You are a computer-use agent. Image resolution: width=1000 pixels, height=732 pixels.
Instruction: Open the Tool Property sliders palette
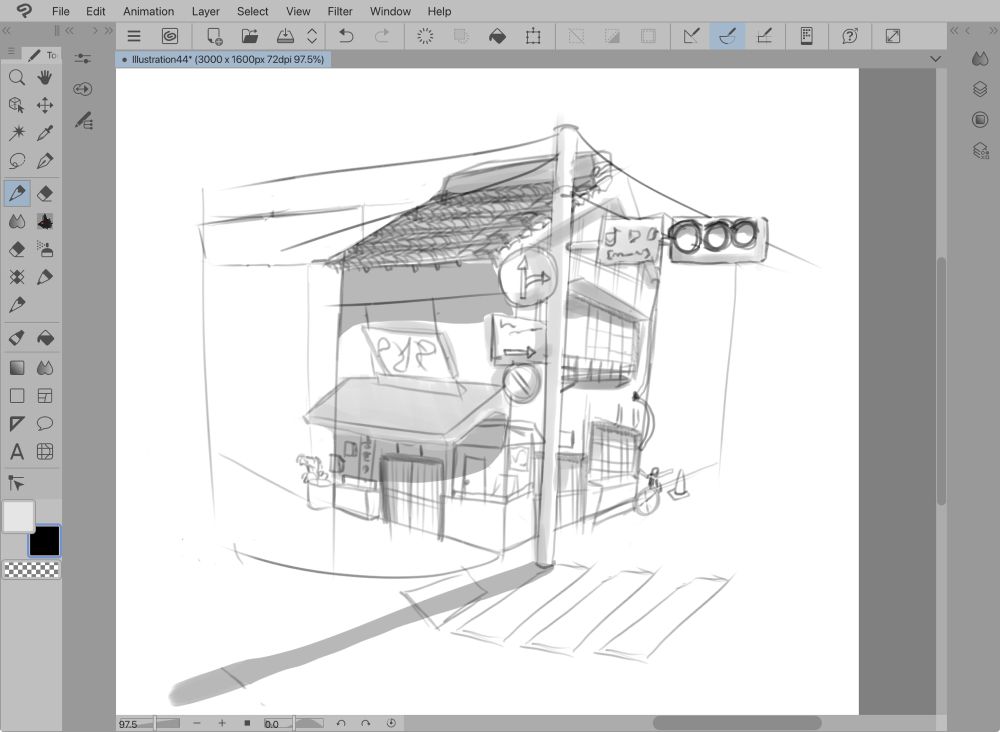click(83, 59)
